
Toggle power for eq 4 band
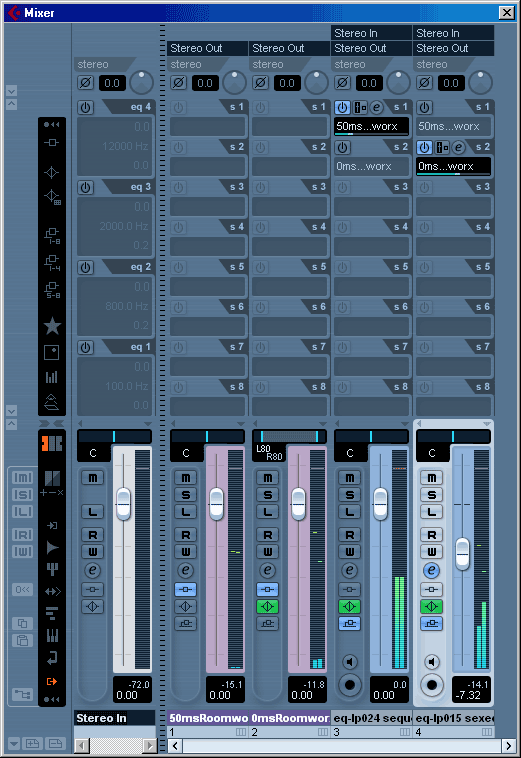pos(86,107)
